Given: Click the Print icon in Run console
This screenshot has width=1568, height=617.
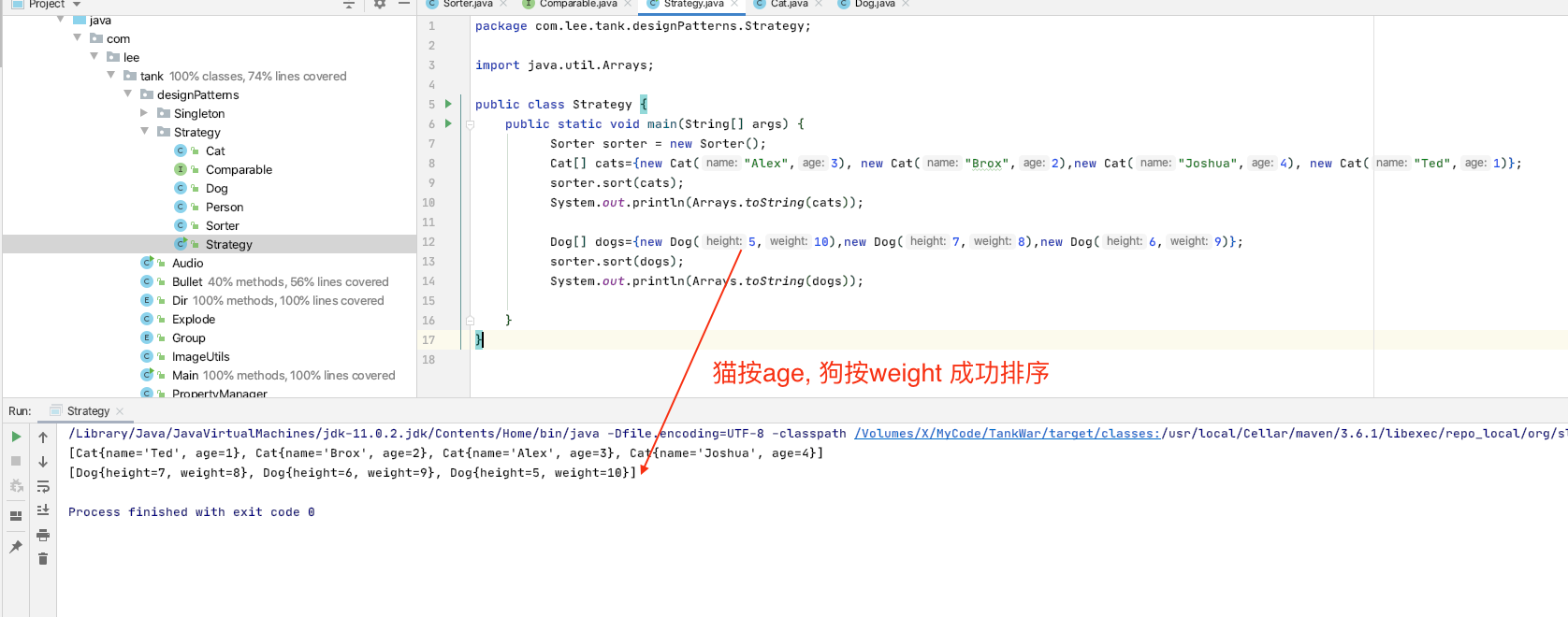Looking at the screenshot, I should pos(43,535).
